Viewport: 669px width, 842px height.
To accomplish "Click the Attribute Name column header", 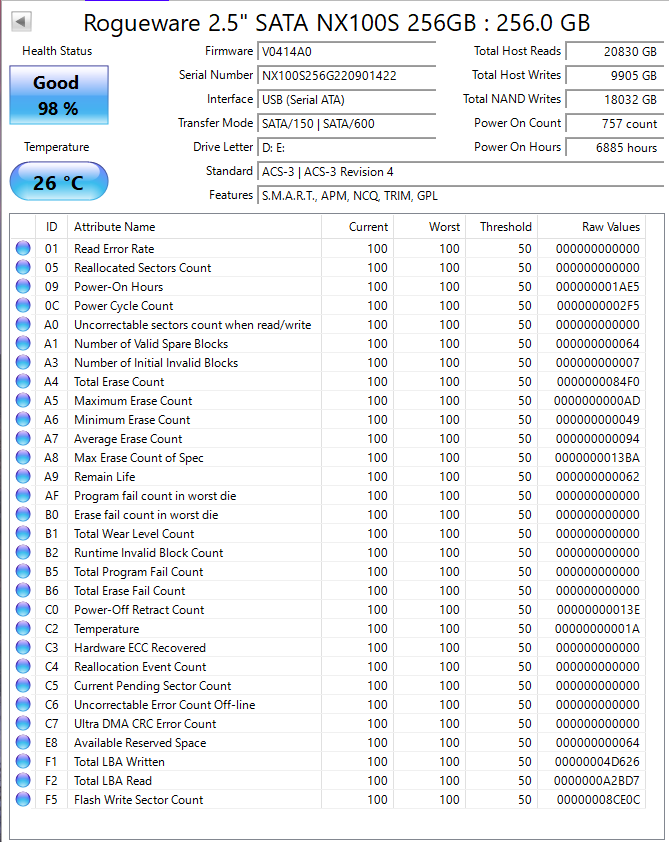I will [194, 227].
